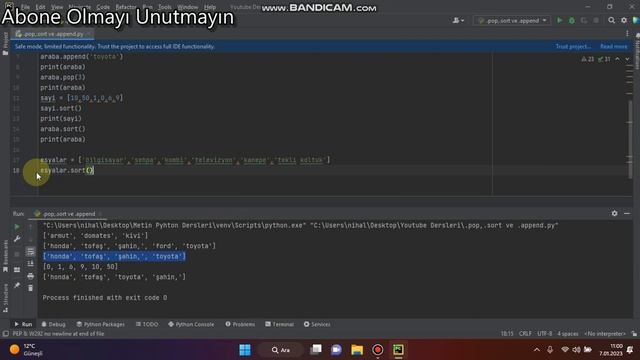Run the script with the green toolbar Run arrow
This screenshot has height=360, width=640.
[x=560, y=20]
